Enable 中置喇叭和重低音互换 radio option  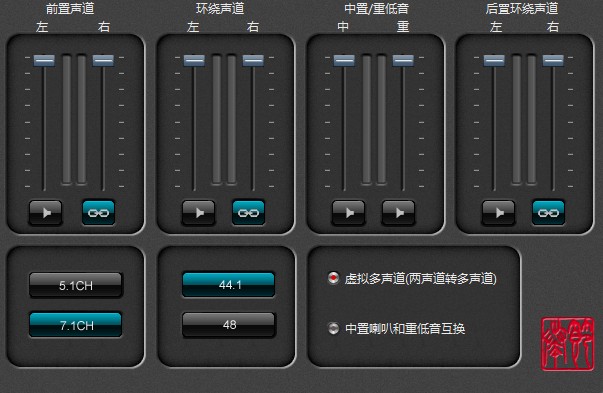pos(333,328)
